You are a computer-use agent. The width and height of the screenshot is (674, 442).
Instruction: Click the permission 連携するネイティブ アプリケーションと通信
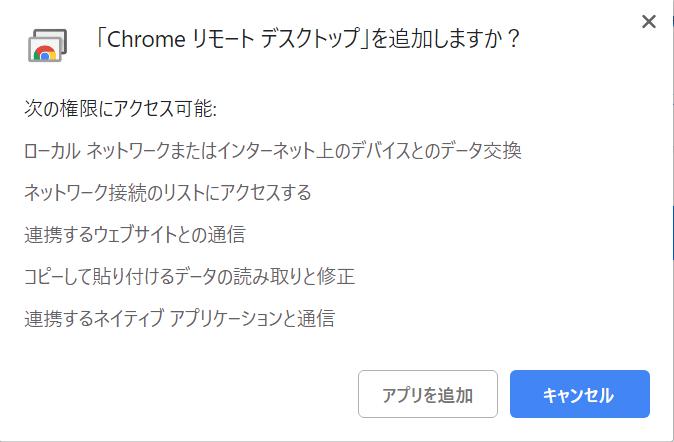click(179, 319)
